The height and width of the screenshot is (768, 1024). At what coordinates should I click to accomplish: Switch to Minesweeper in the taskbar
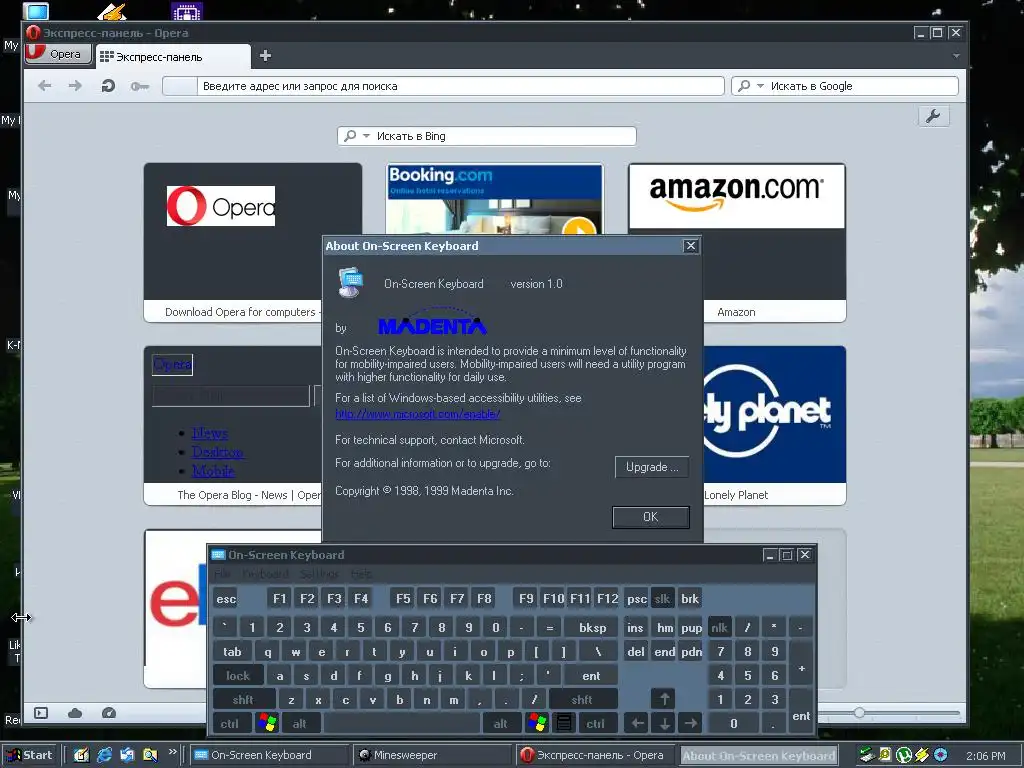pyautogui.click(x=433, y=755)
